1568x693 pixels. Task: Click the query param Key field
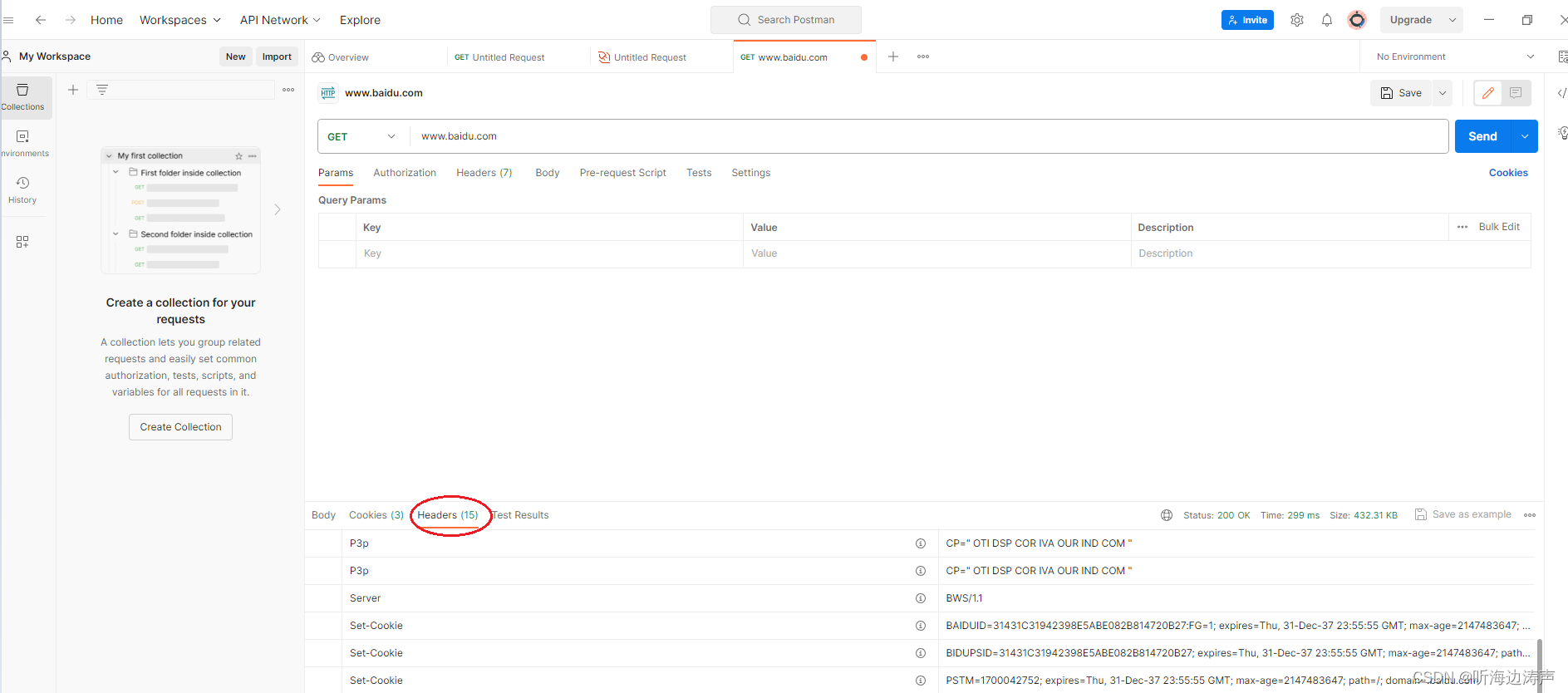coord(549,253)
